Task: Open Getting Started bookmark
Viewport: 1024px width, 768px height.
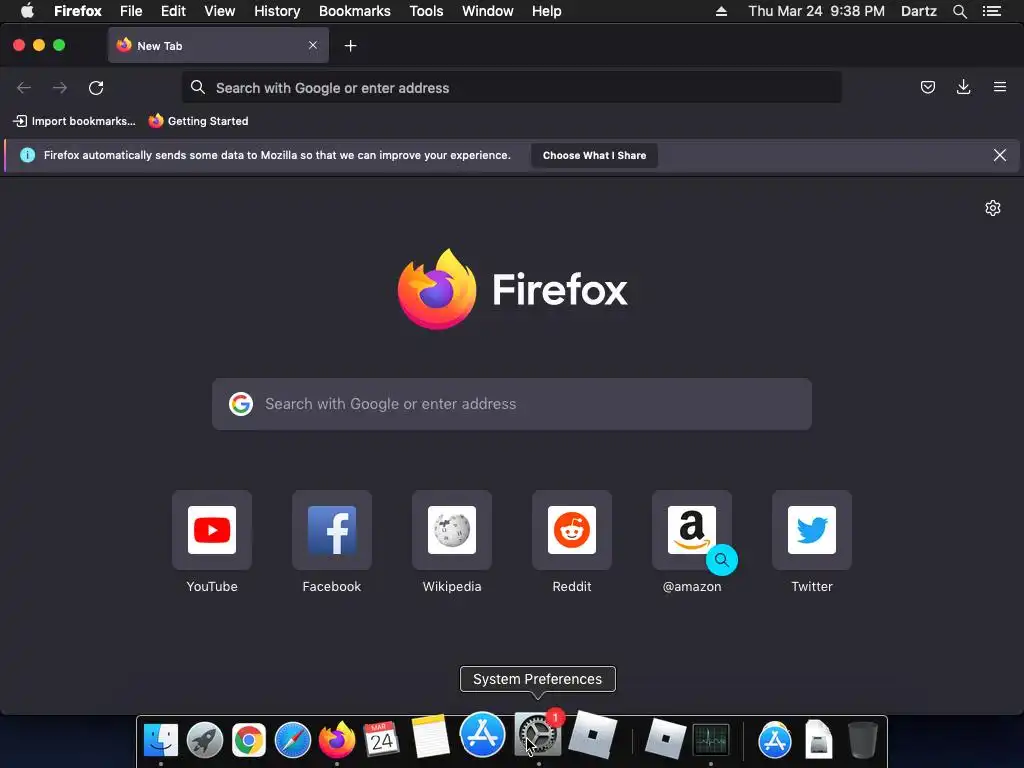Action: (199, 121)
